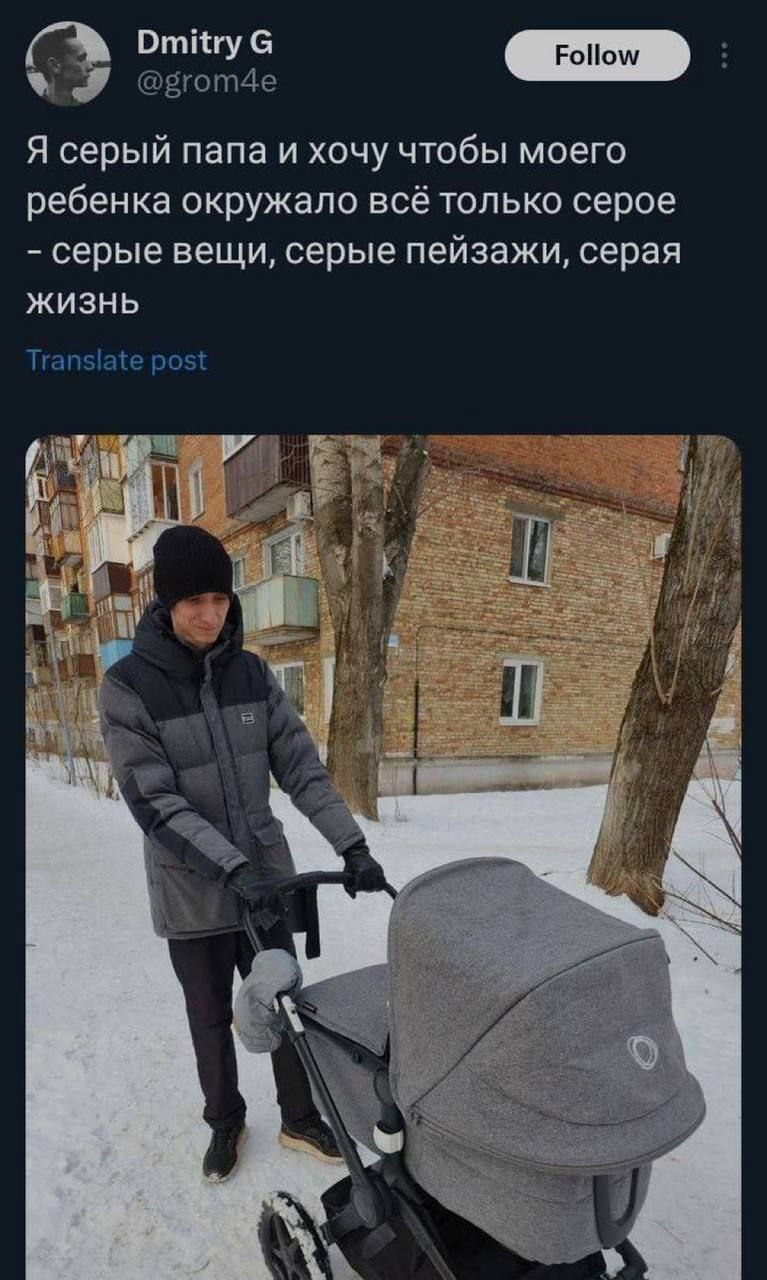The height and width of the screenshot is (1280, 767).
Task: Open the Dmitry G display name link
Action: pos(204,42)
